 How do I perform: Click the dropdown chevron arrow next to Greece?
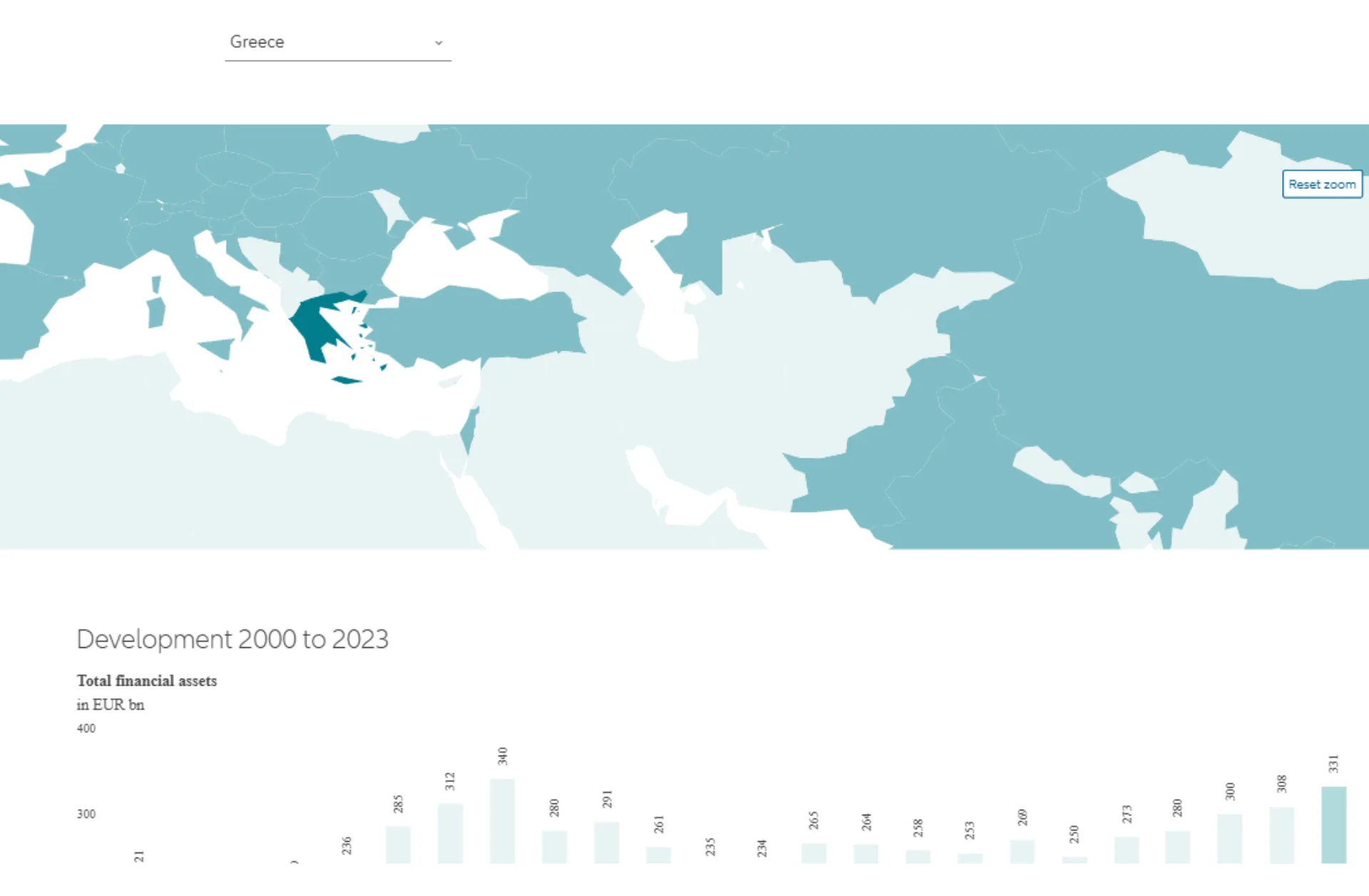point(439,43)
